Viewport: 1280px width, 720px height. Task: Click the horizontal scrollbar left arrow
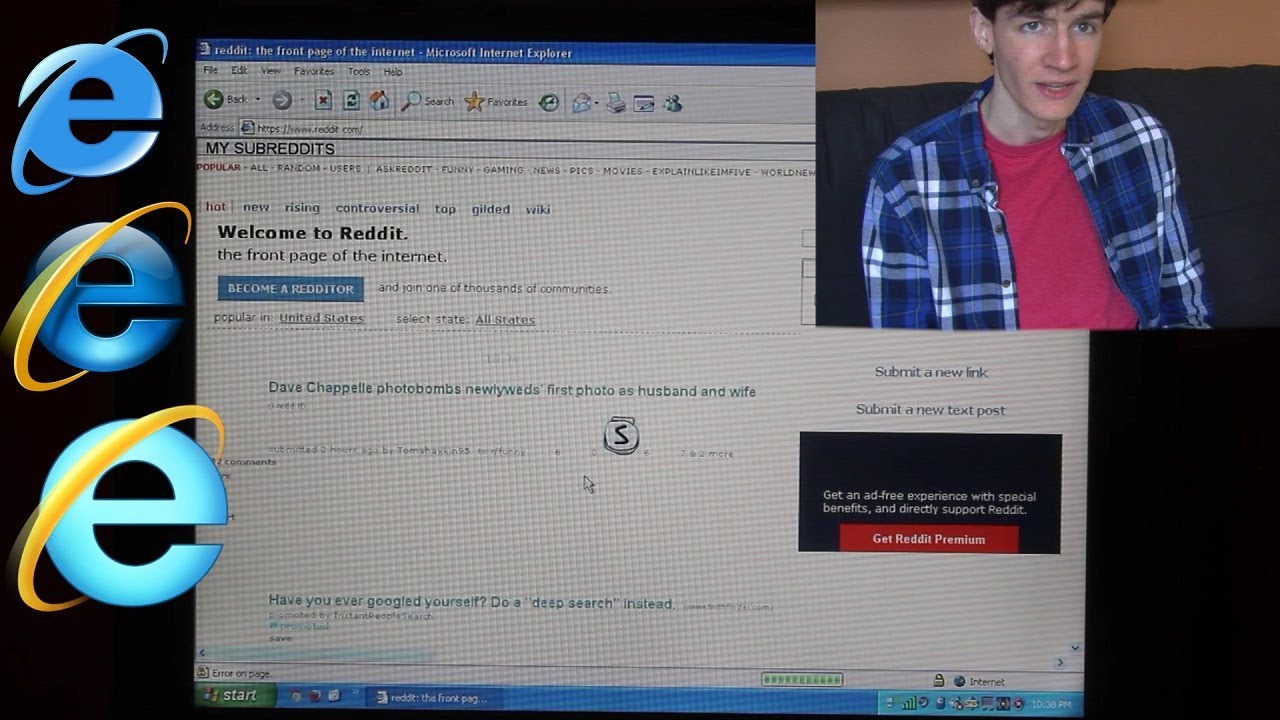coord(202,653)
